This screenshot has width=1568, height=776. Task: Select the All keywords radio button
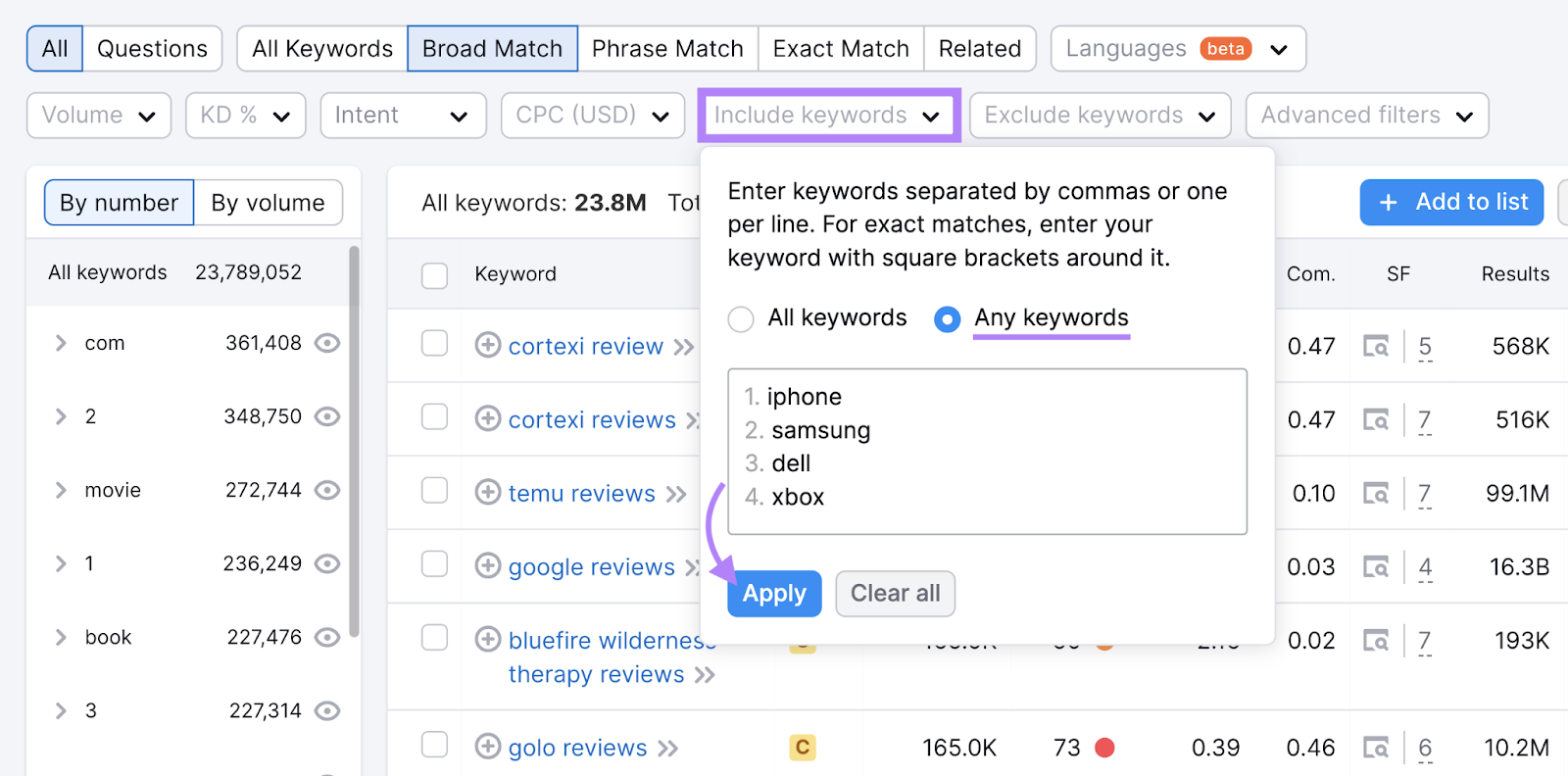tap(740, 318)
